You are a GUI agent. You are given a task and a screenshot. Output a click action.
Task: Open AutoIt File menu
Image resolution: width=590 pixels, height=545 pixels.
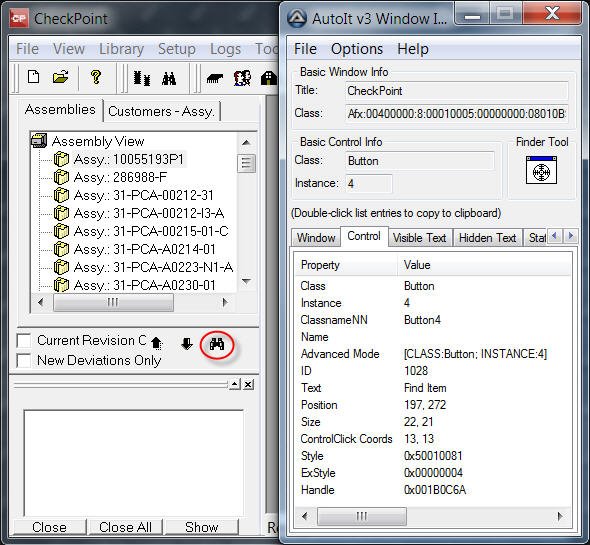coord(305,49)
